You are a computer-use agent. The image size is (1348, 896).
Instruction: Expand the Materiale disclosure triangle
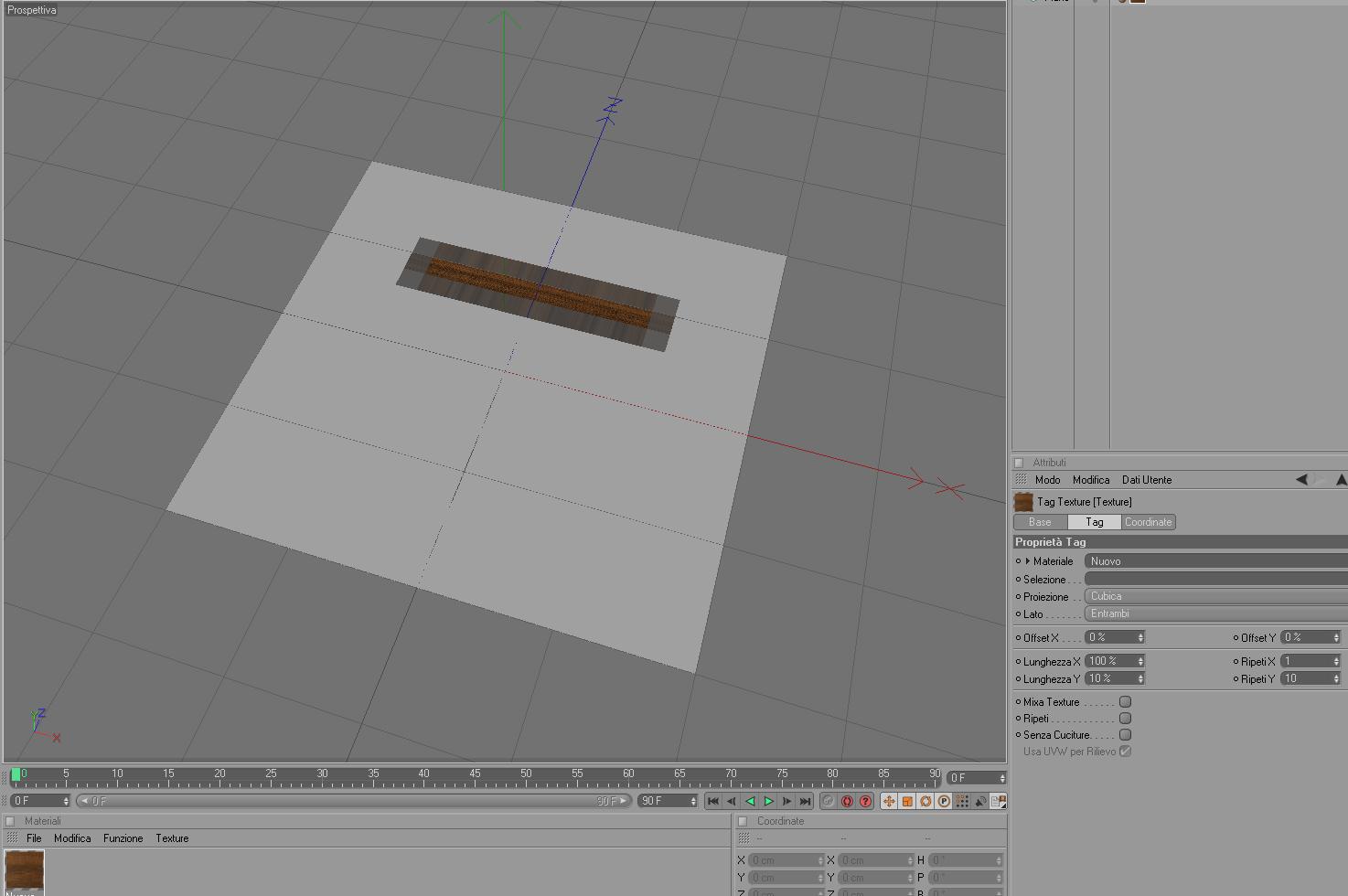tap(1028, 561)
